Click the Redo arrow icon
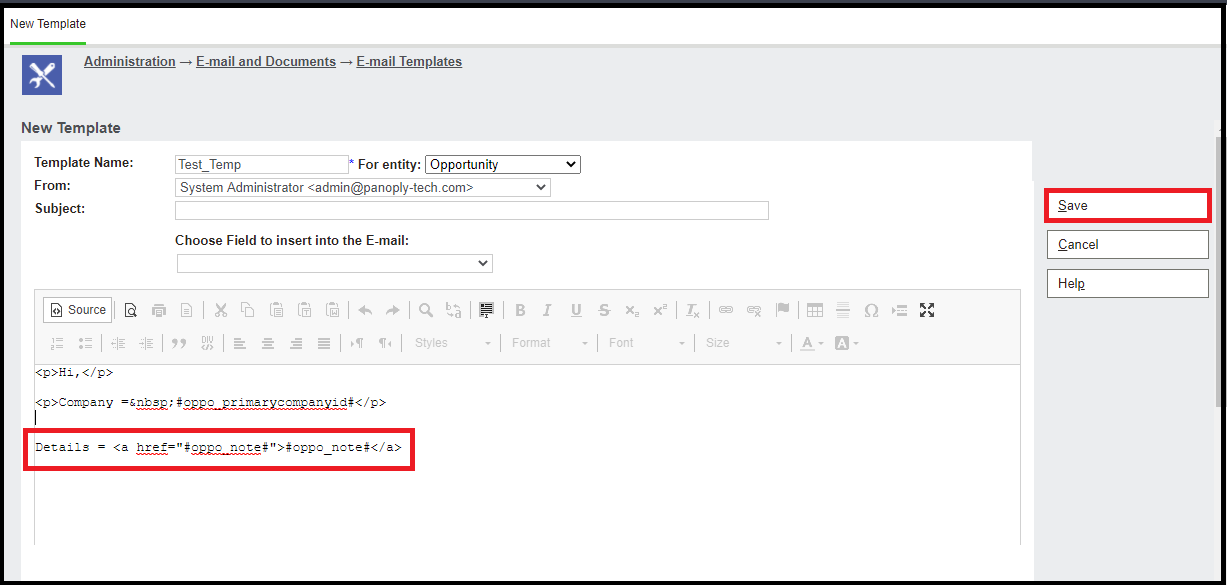The height and width of the screenshot is (585, 1227). pos(393,310)
